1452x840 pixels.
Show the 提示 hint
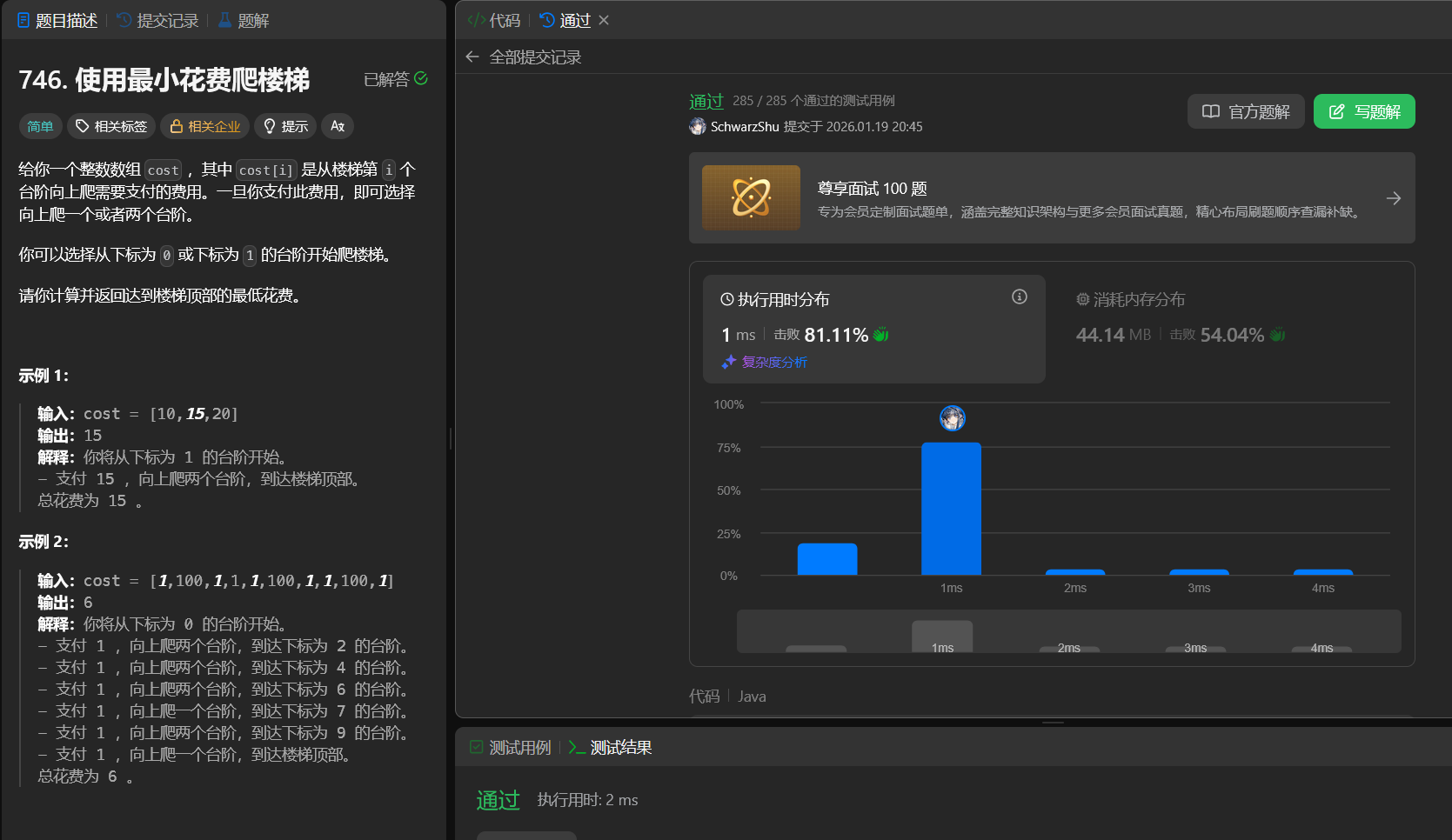point(285,126)
